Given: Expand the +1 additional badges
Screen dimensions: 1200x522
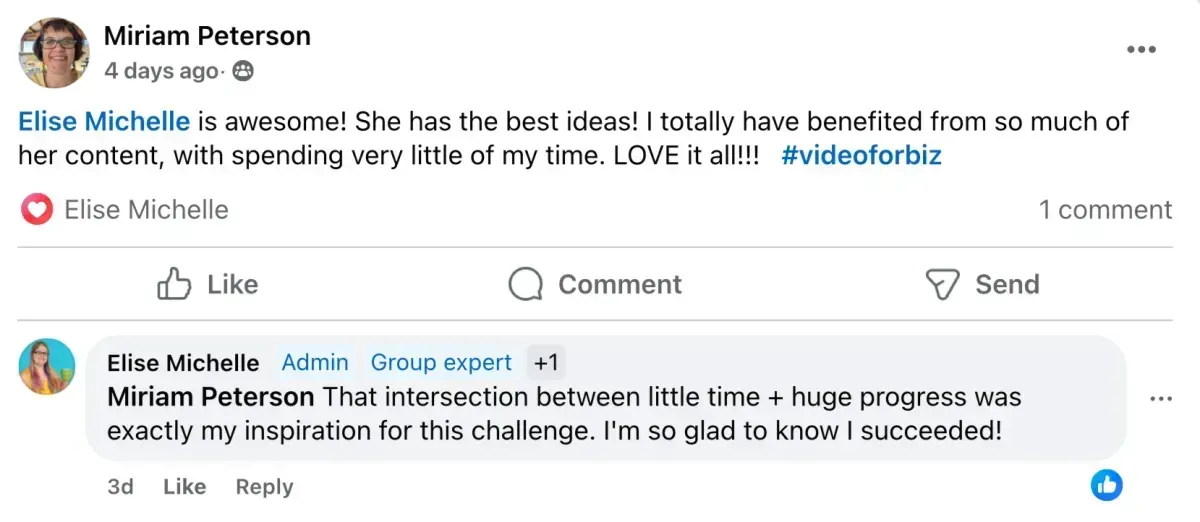Looking at the screenshot, I should point(546,362).
